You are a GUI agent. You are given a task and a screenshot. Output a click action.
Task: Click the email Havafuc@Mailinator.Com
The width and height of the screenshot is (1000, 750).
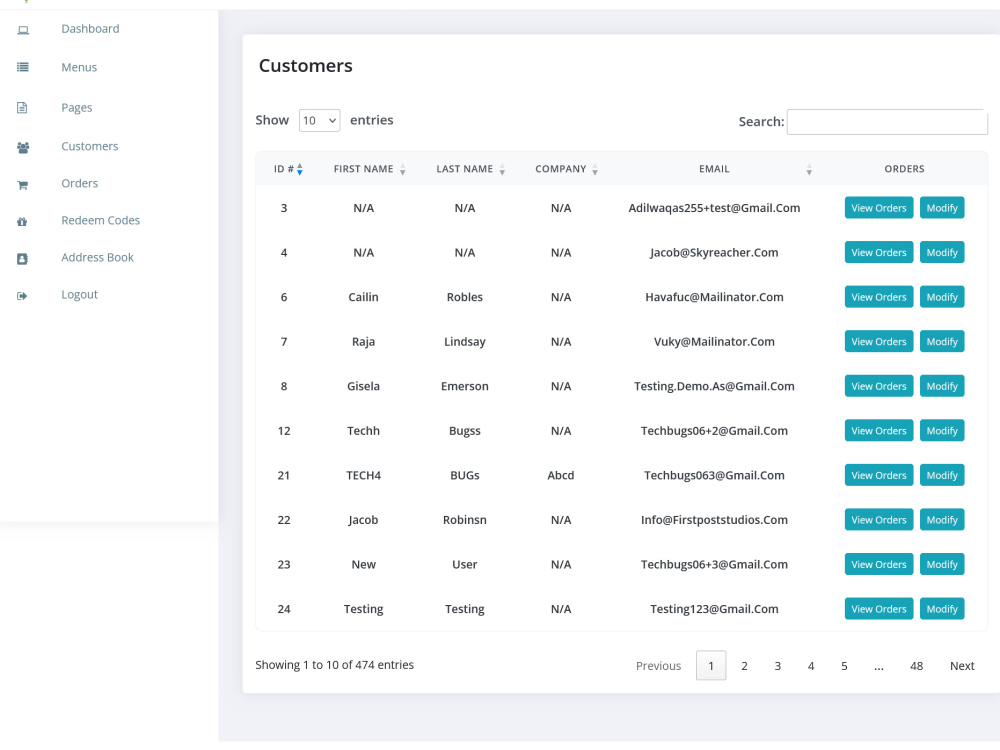714,297
